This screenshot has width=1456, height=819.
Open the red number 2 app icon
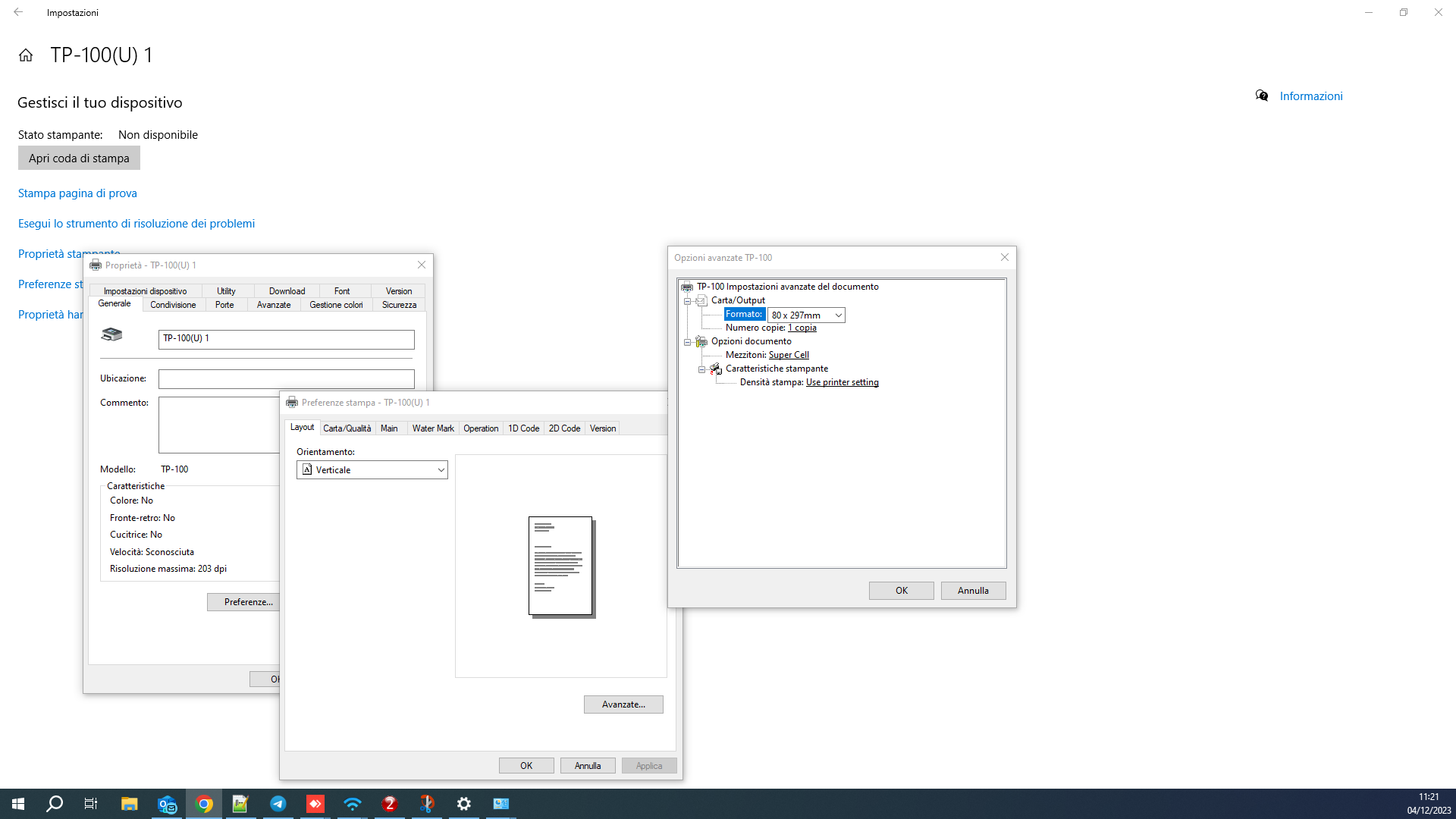(390, 804)
